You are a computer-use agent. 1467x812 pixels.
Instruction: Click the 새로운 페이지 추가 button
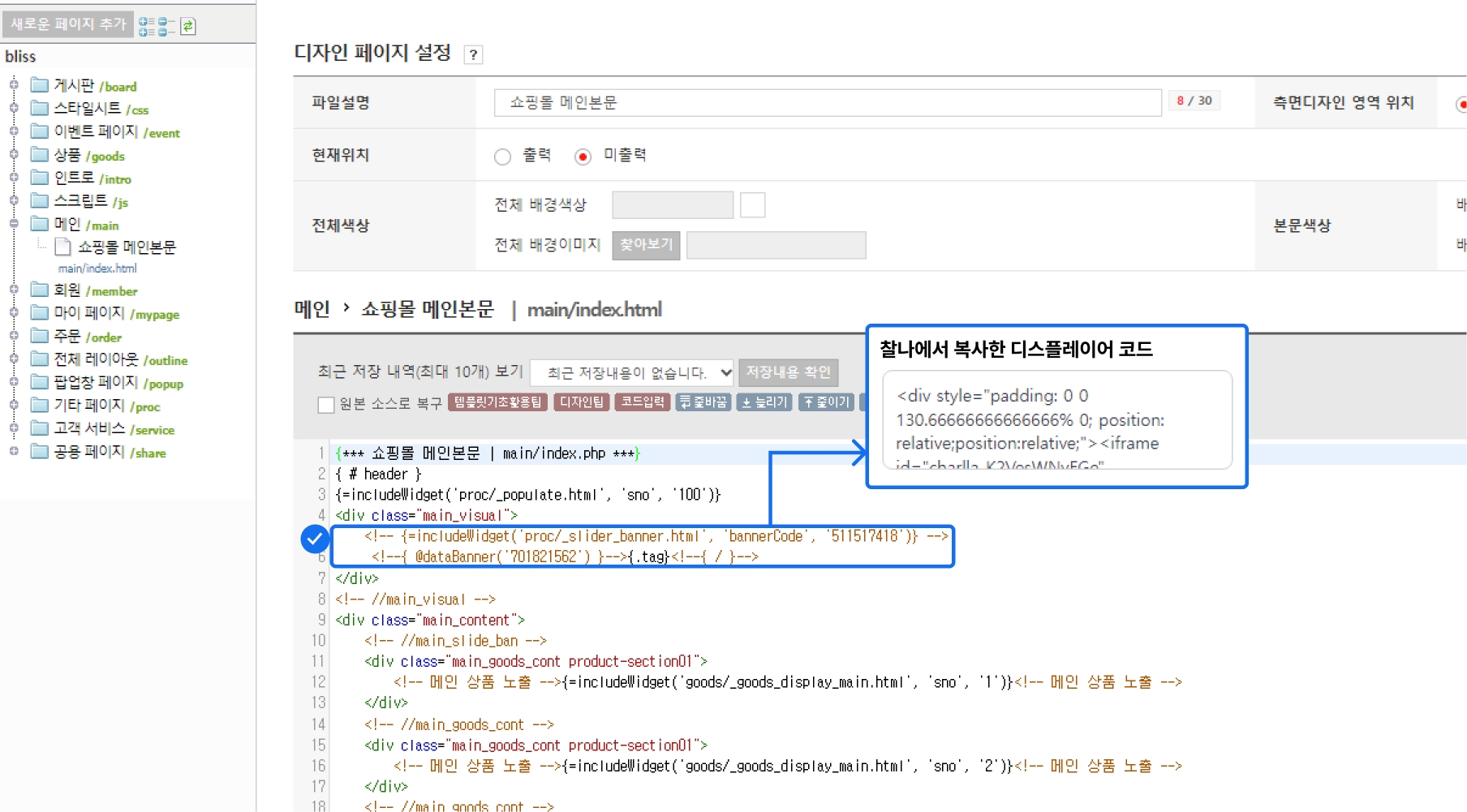[68, 24]
